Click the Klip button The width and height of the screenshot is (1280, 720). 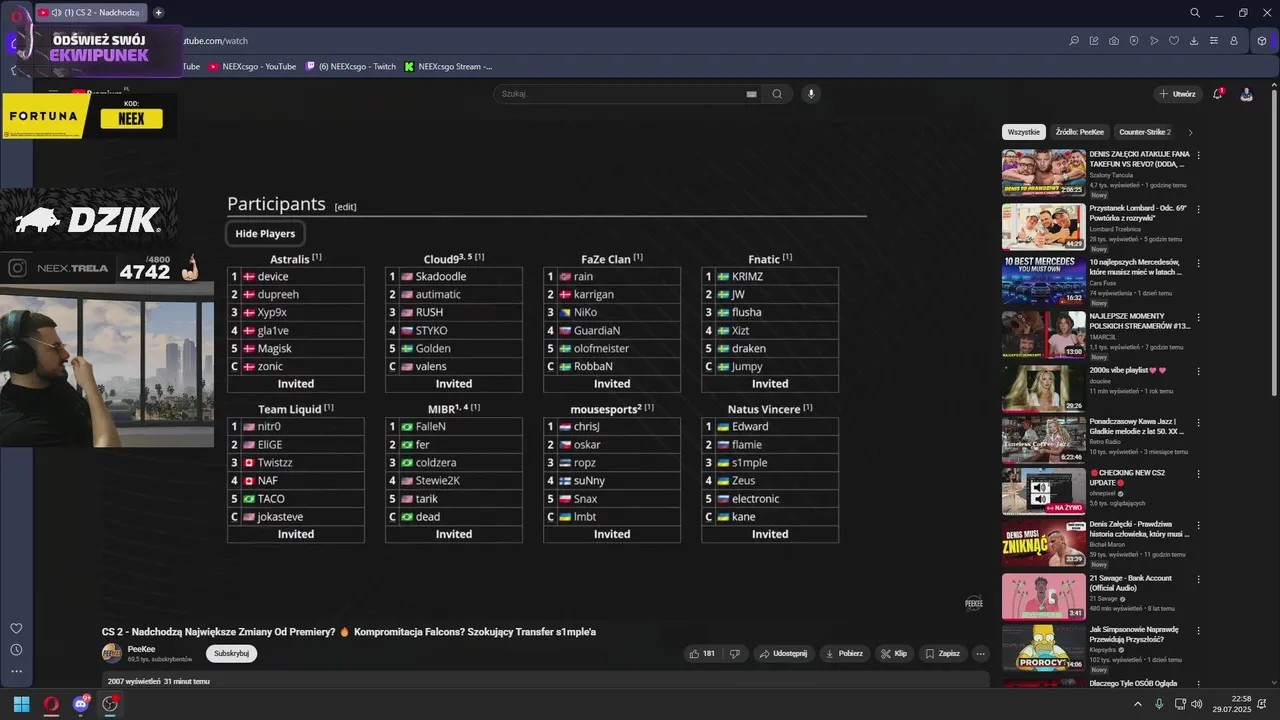click(x=894, y=654)
